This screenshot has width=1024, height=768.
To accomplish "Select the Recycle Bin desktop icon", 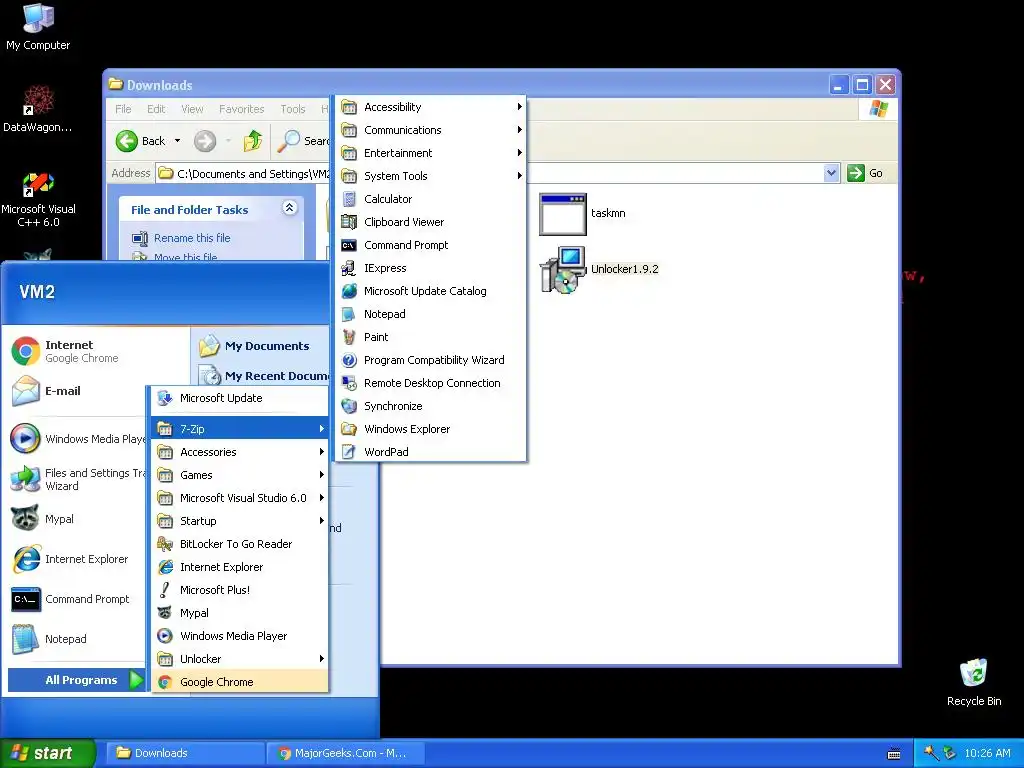I will coord(974,683).
